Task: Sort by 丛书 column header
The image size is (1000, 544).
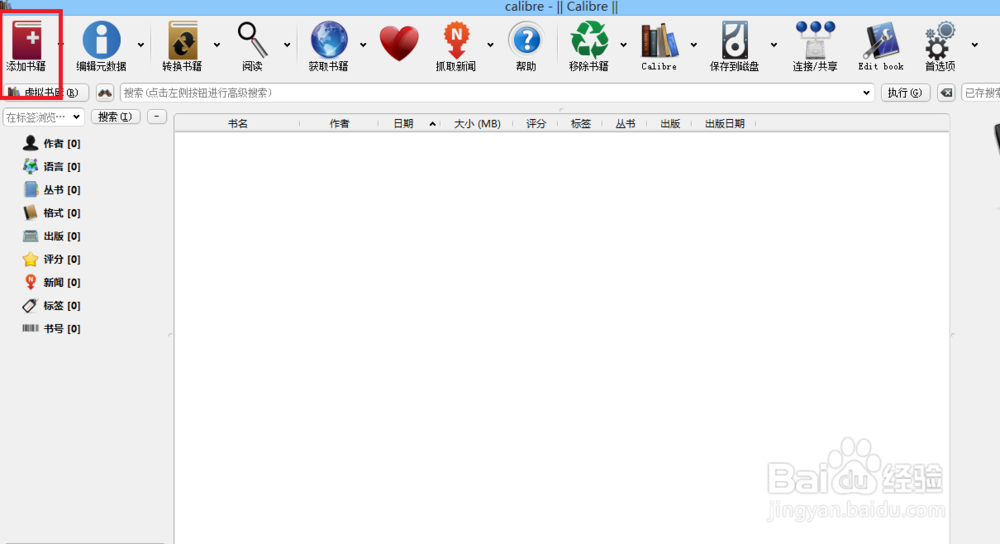Action: (x=625, y=124)
